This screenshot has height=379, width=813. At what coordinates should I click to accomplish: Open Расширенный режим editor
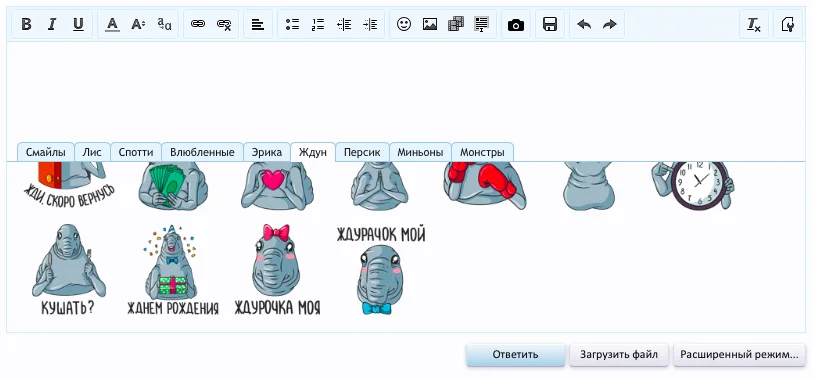pos(739,355)
